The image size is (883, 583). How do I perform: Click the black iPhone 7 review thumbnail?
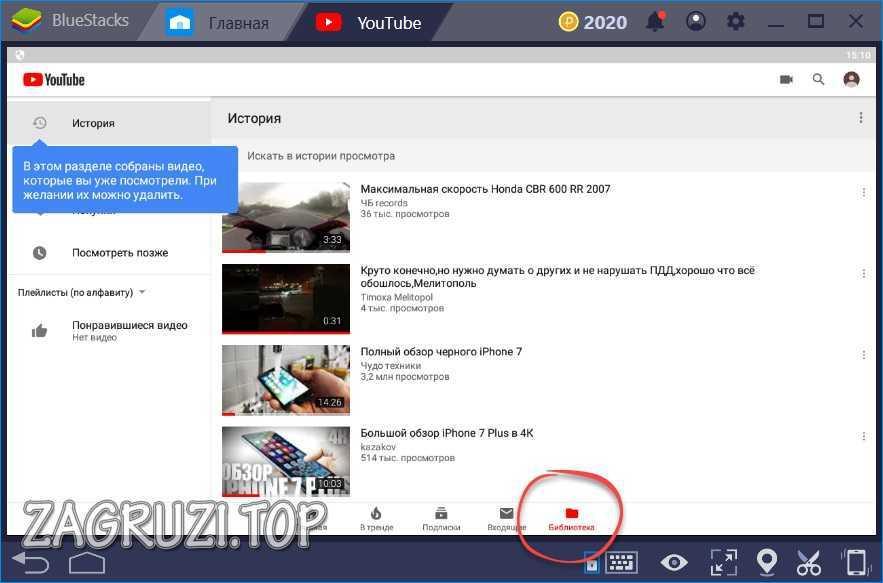286,380
